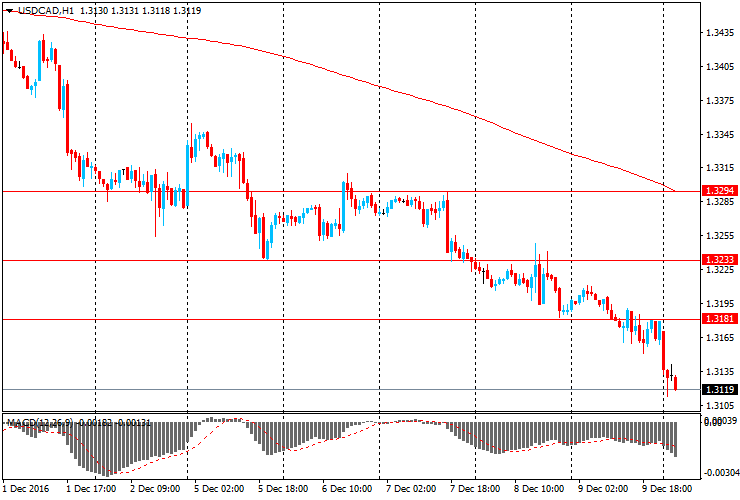This screenshot has width=740, height=500.
Task: Click the 8 Dec 10:00 time label
Action: pos(539,488)
